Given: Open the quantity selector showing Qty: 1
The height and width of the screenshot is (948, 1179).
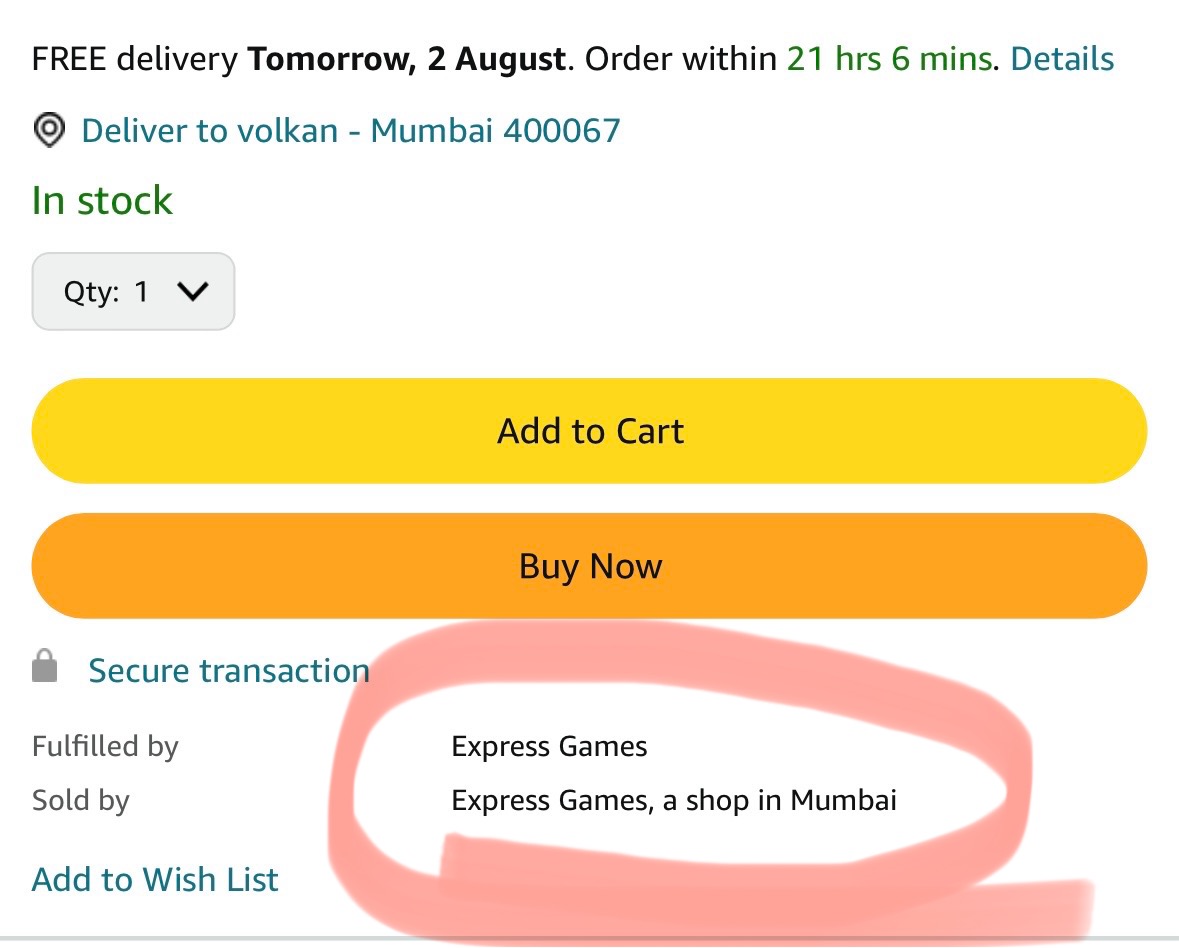Looking at the screenshot, I should tap(133, 291).
